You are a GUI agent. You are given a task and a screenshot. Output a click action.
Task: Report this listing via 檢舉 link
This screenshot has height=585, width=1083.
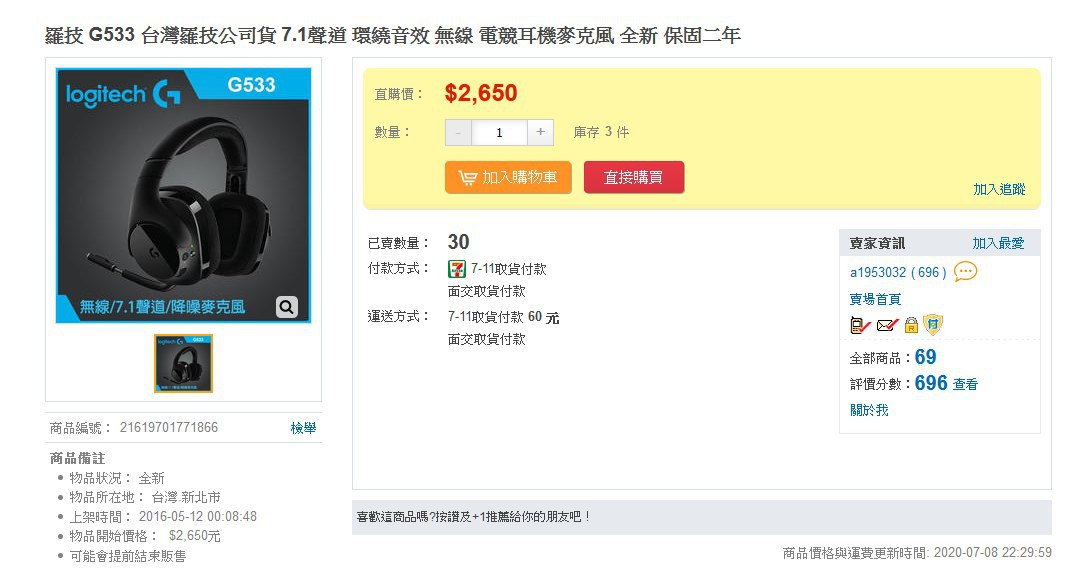tap(303, 428)
